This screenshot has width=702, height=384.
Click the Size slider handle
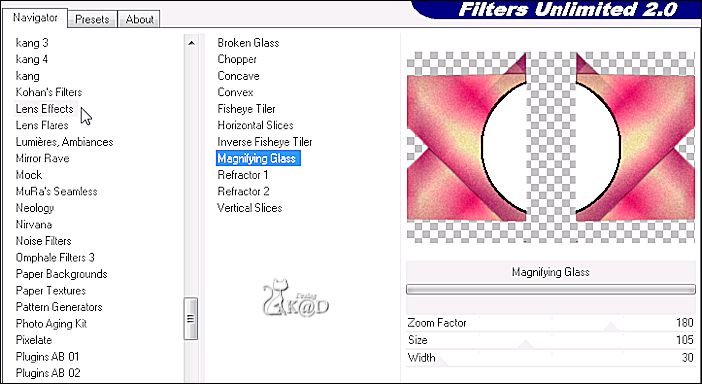[x=526, y=345]
